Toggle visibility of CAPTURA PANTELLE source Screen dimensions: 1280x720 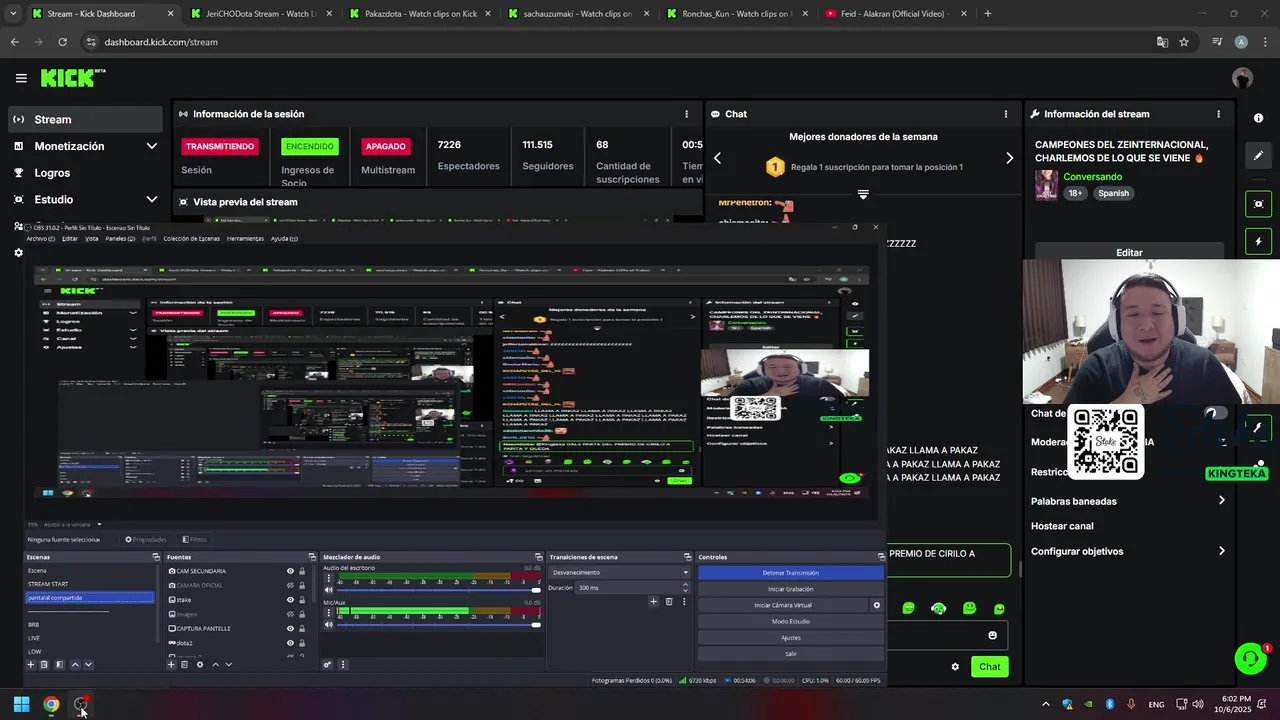point(290,629)
